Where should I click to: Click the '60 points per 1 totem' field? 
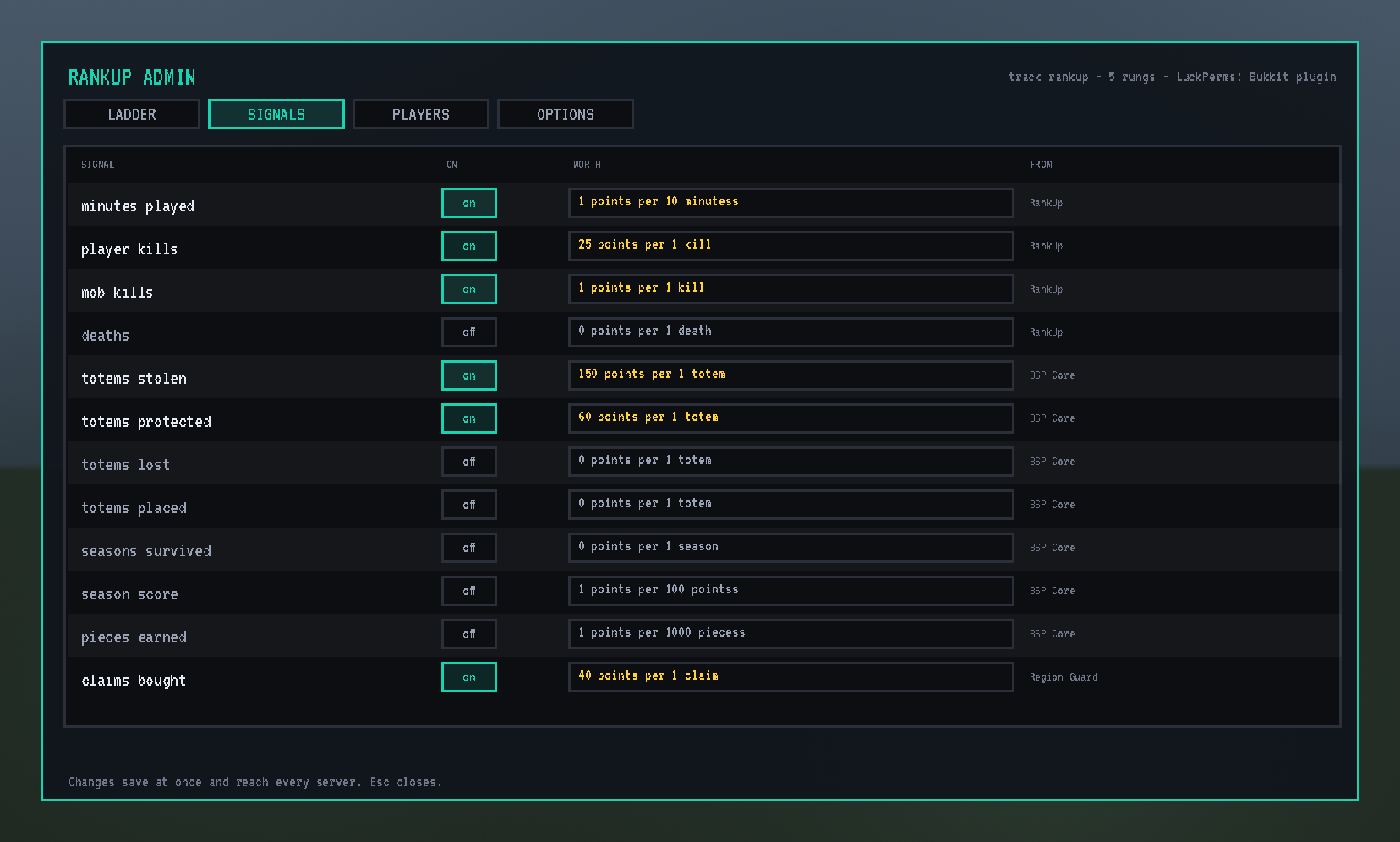tap(791, 418)
